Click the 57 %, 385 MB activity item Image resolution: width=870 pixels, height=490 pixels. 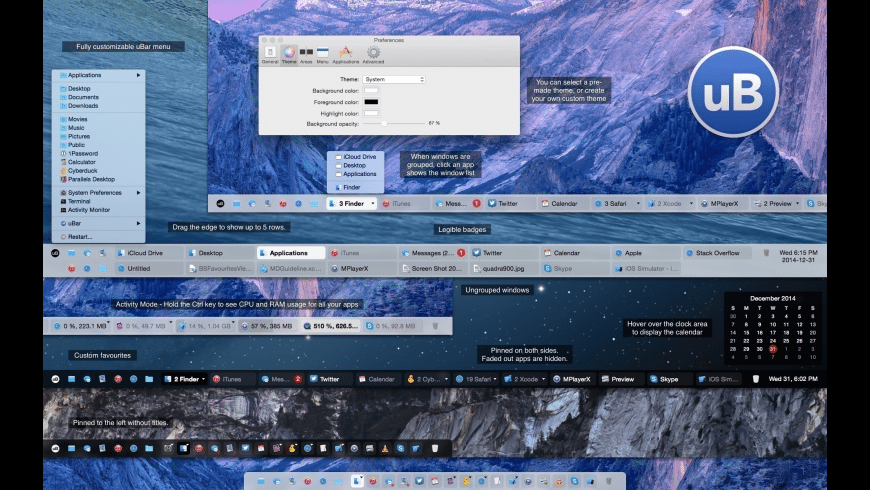(267, 326)
